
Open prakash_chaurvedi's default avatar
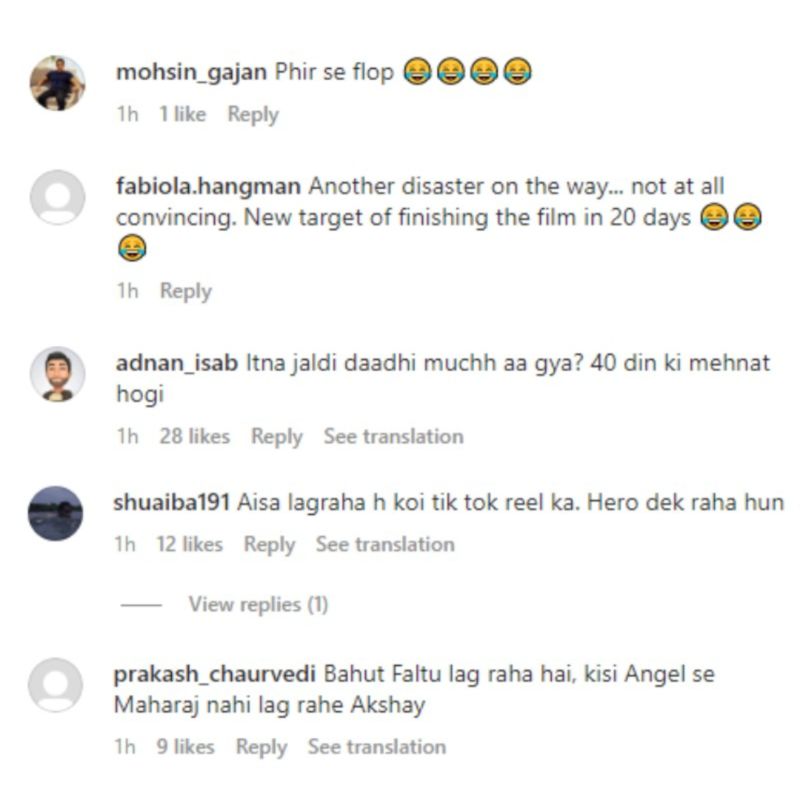pos(55,685)
